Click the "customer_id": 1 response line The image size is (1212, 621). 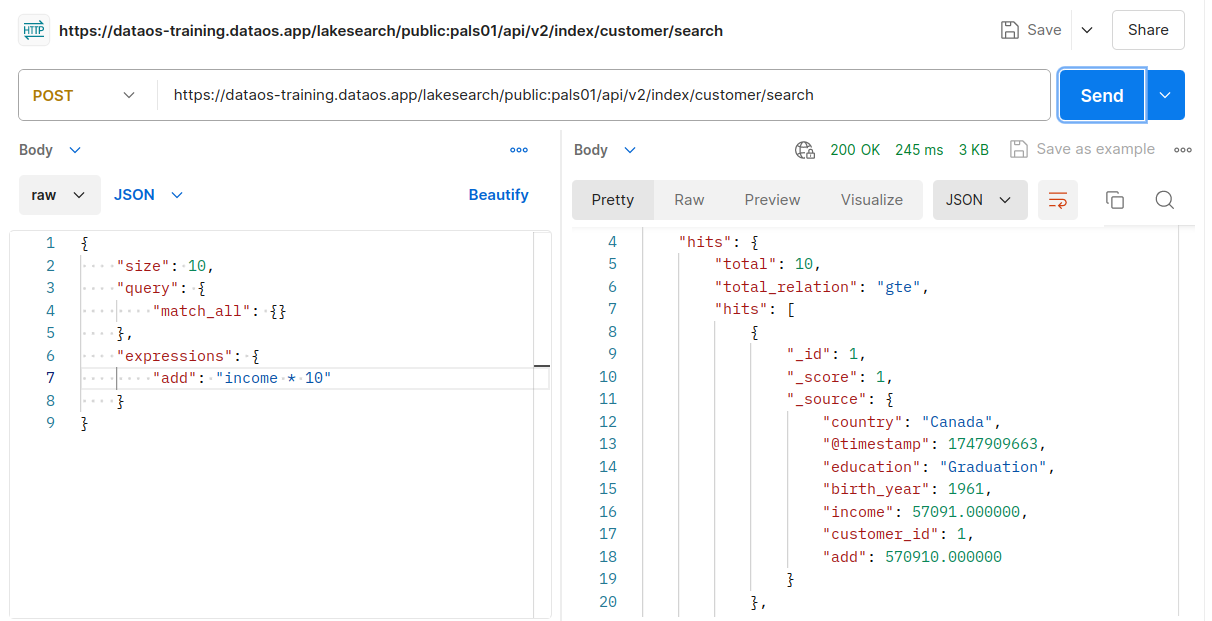pos(898,534)
